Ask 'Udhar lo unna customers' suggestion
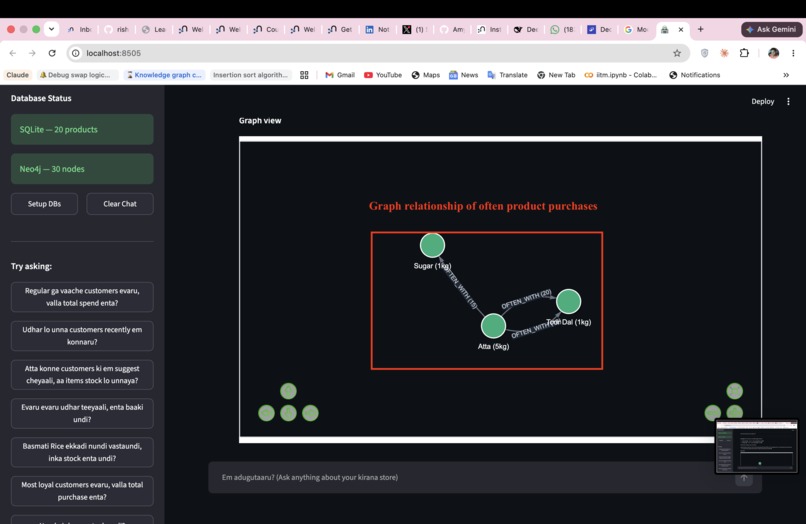Image resolution: width=806 pixels, height=524 pixels. [82, 336]
